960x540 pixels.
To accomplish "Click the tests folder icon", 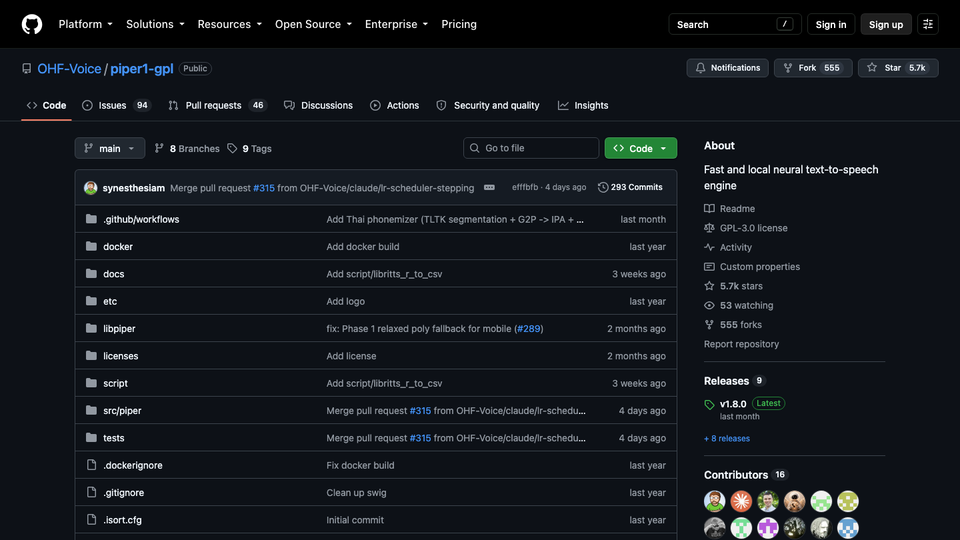I will pos(91,438).
